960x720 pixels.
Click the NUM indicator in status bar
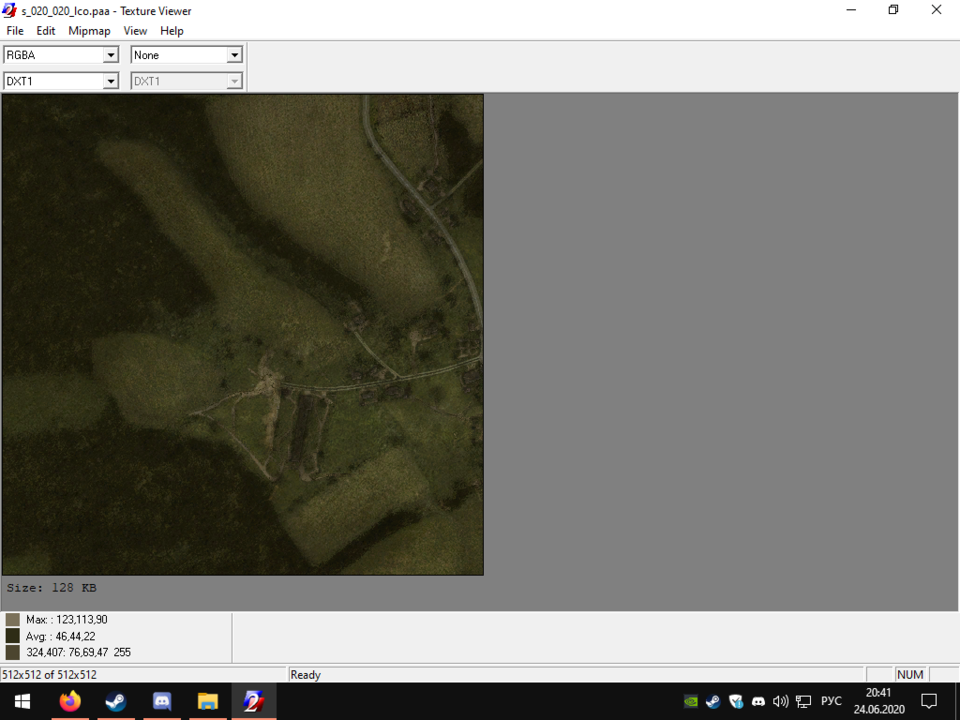coord(910,675)
